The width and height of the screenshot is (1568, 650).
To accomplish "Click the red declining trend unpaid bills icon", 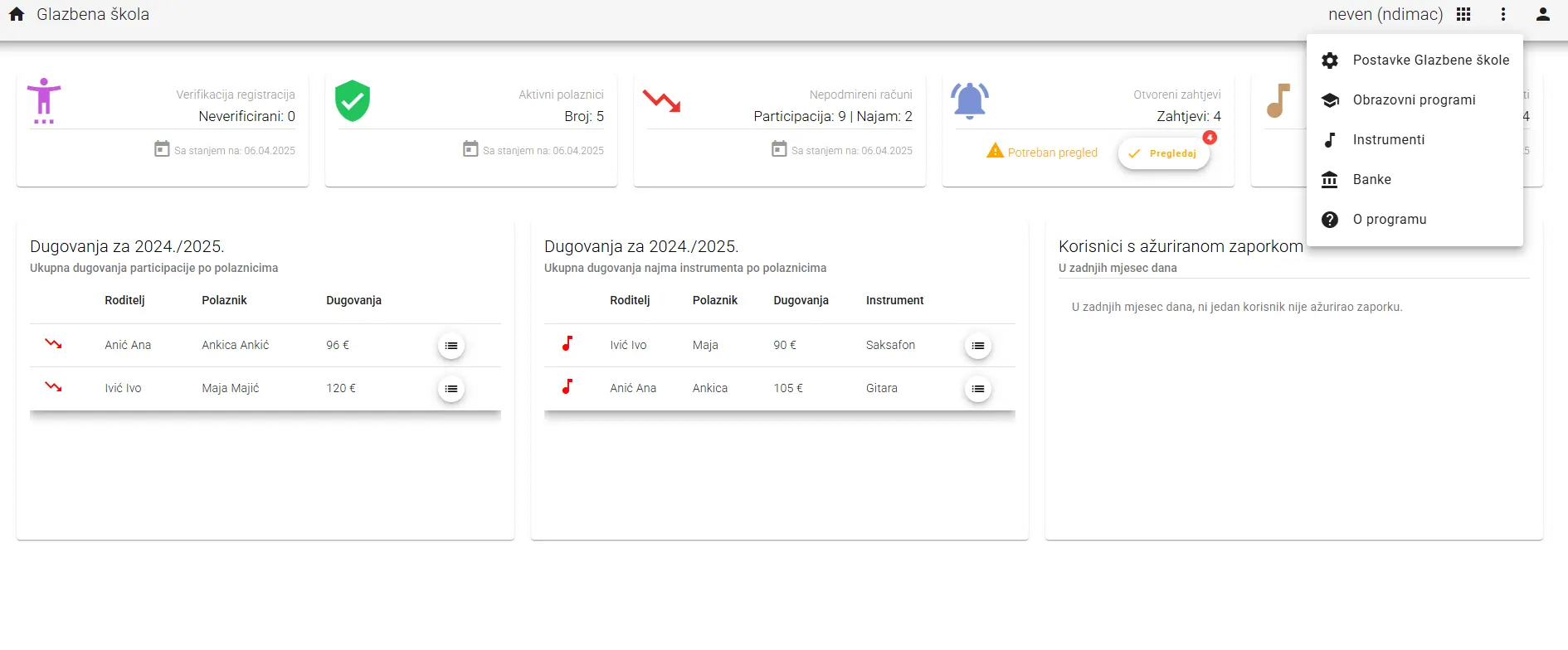I will click(x=661, y=101).
